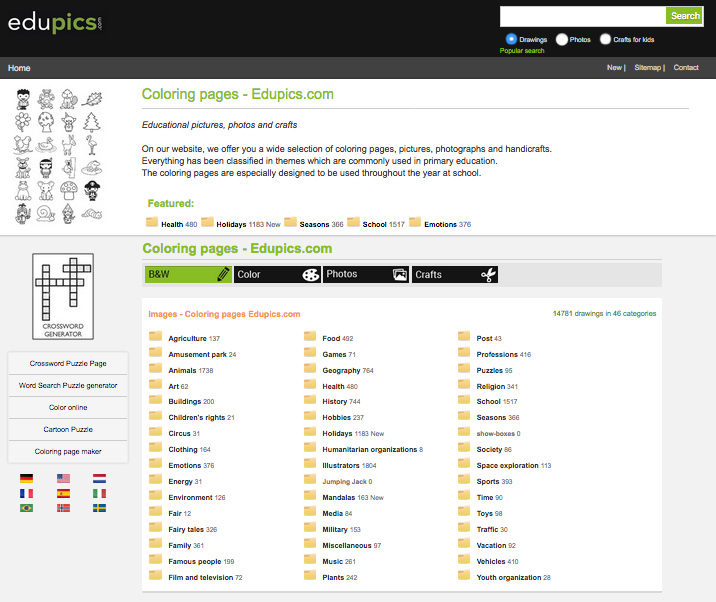Switch language using the French flag

tap(26, 493)
